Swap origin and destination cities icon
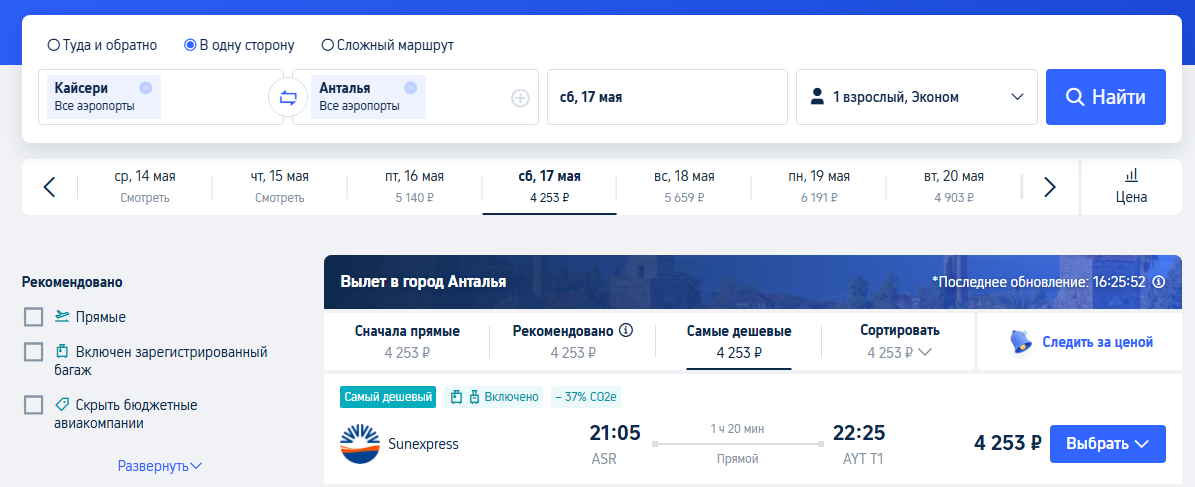Image resolution: width=1195 pixels, height=487 pixels. point(288,98)
